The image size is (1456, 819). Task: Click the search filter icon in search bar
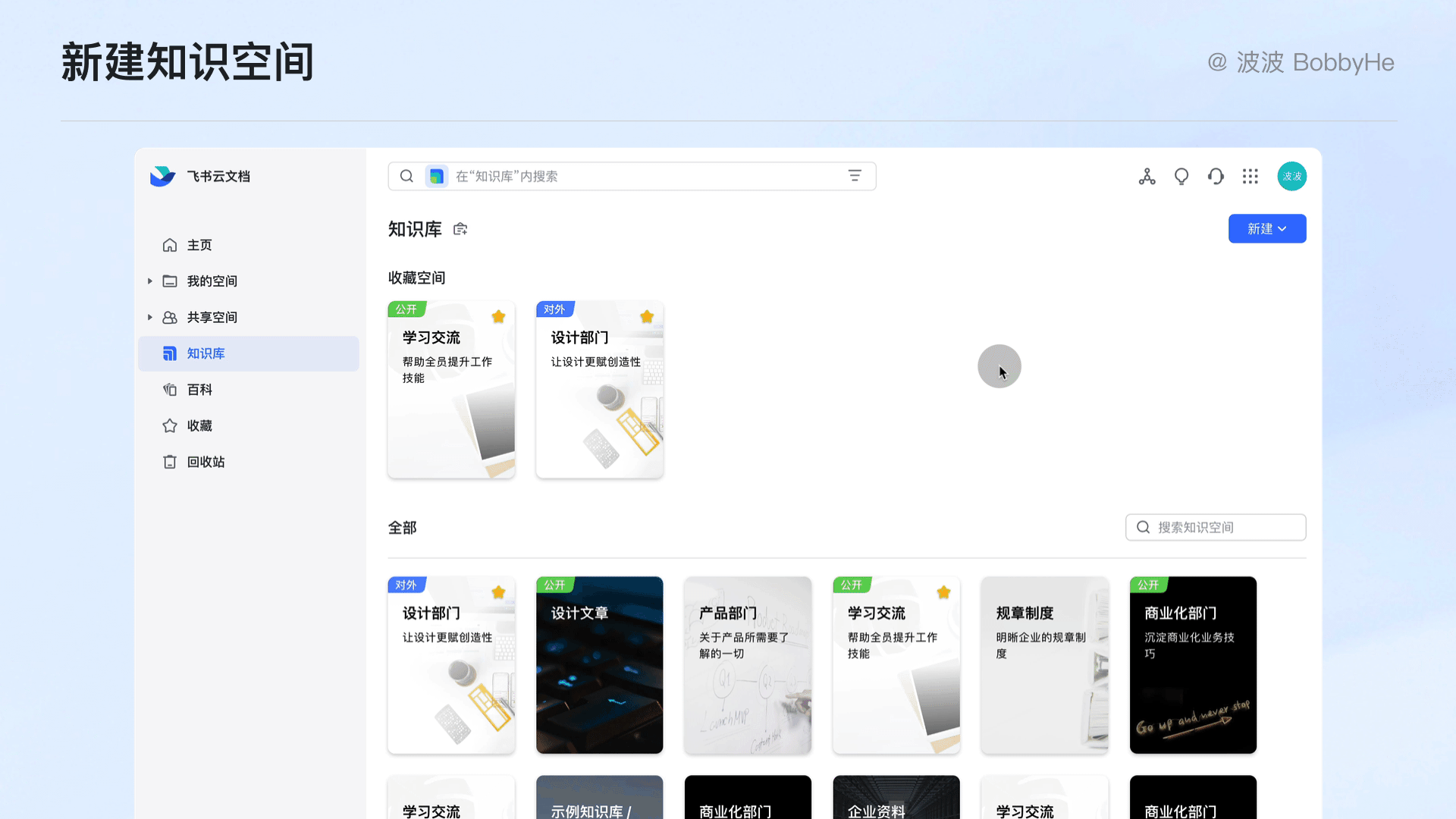coord(855,176)
